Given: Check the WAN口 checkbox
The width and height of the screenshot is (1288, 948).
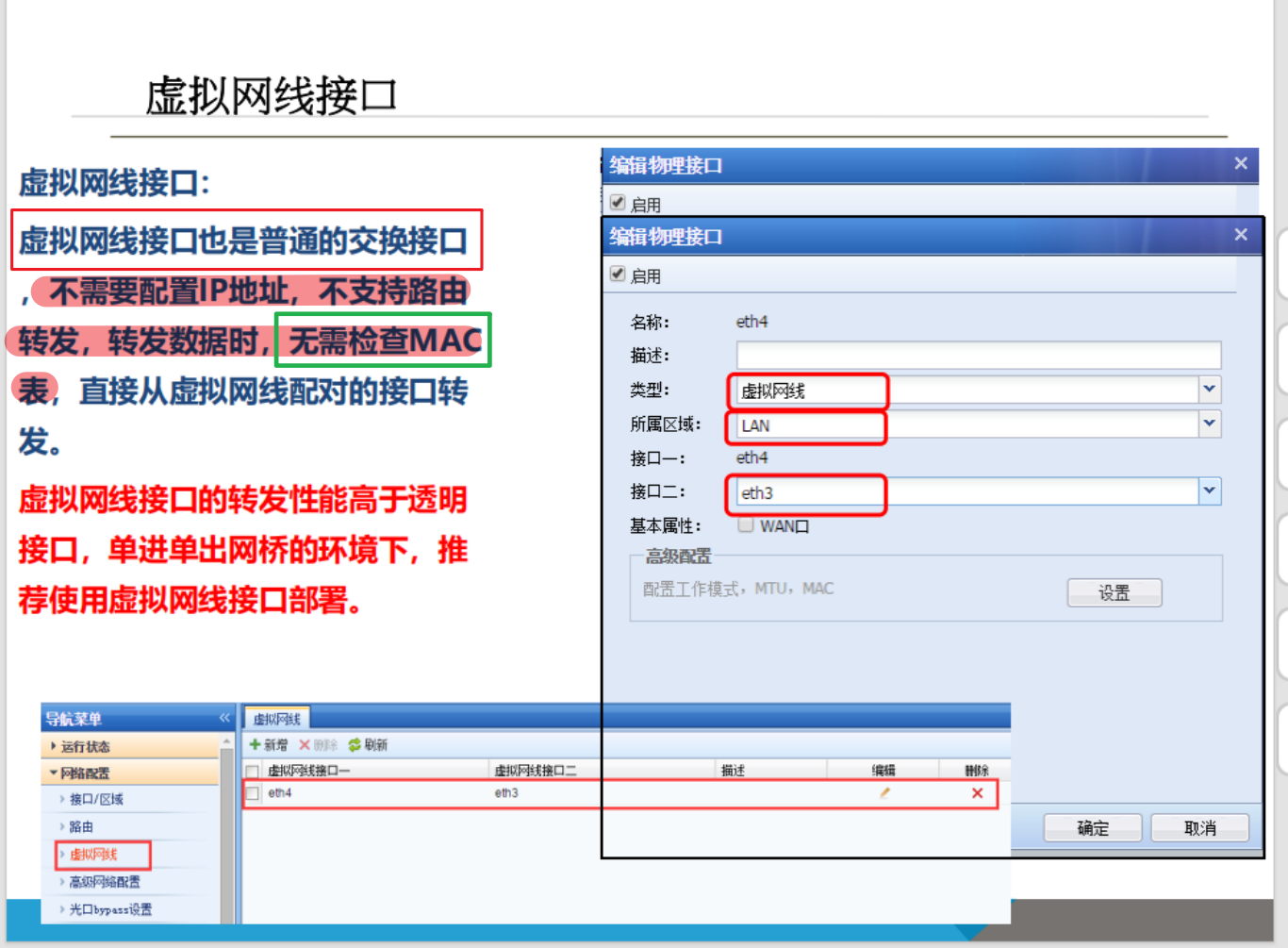Looking at the screenshot, I should pyautogui.click(x=746, y=525).
